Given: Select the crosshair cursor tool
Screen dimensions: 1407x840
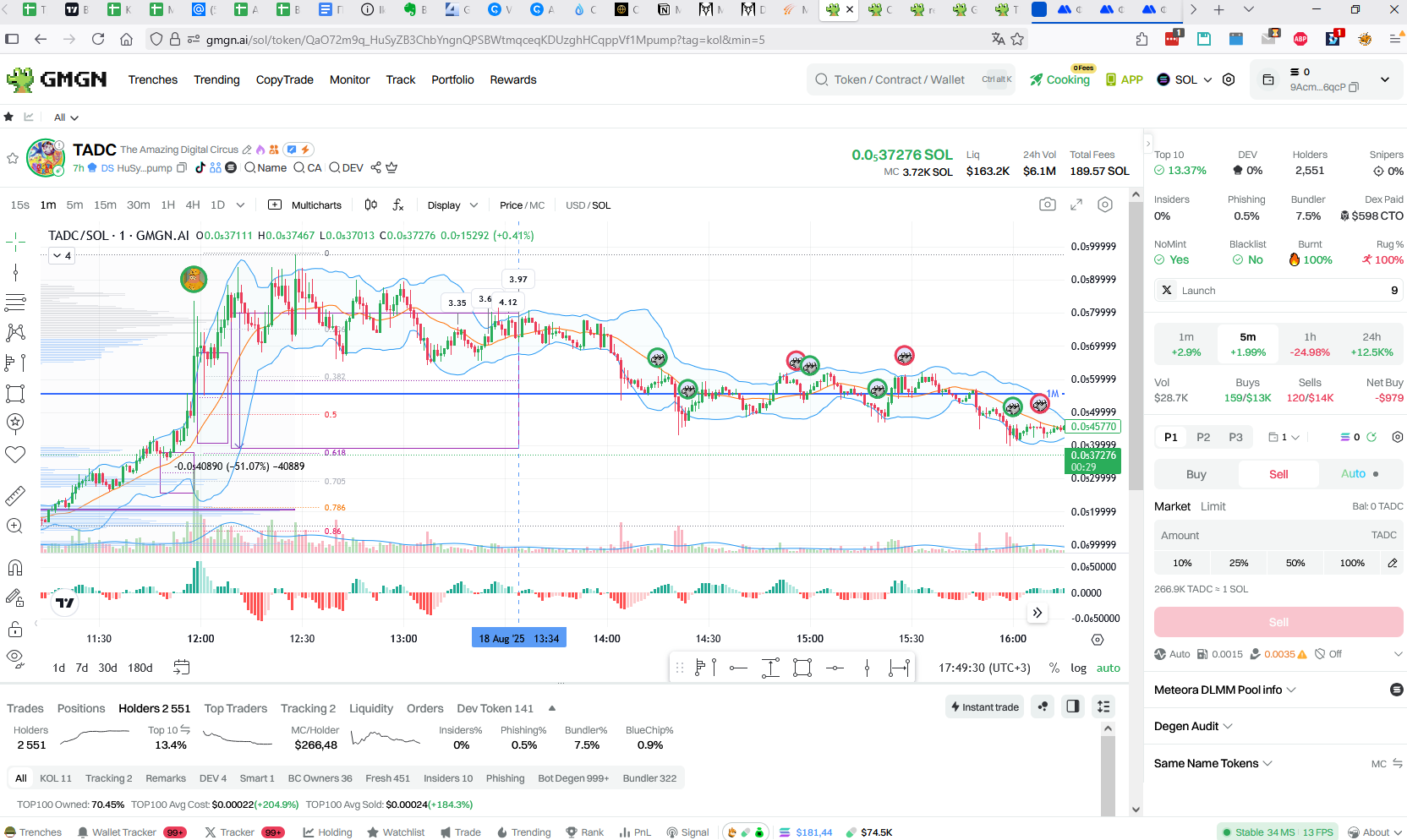Looking at the screenshot, I should (15, 243).
